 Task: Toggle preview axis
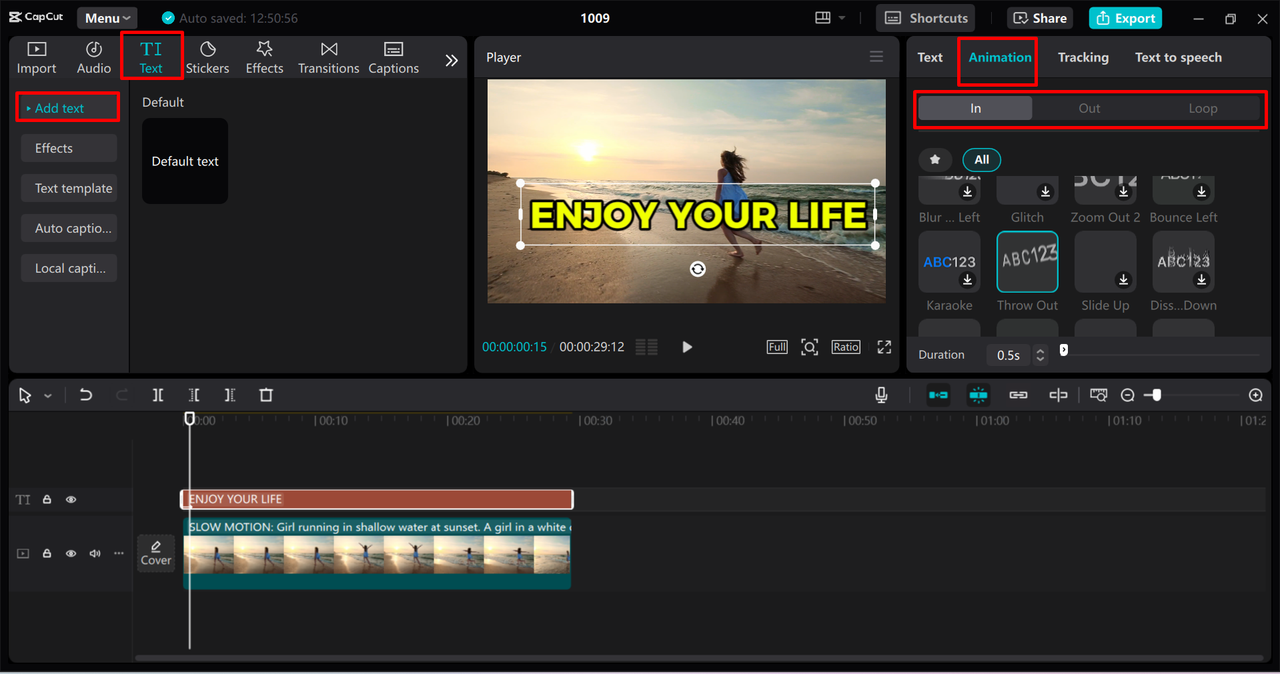(1058, 395)
